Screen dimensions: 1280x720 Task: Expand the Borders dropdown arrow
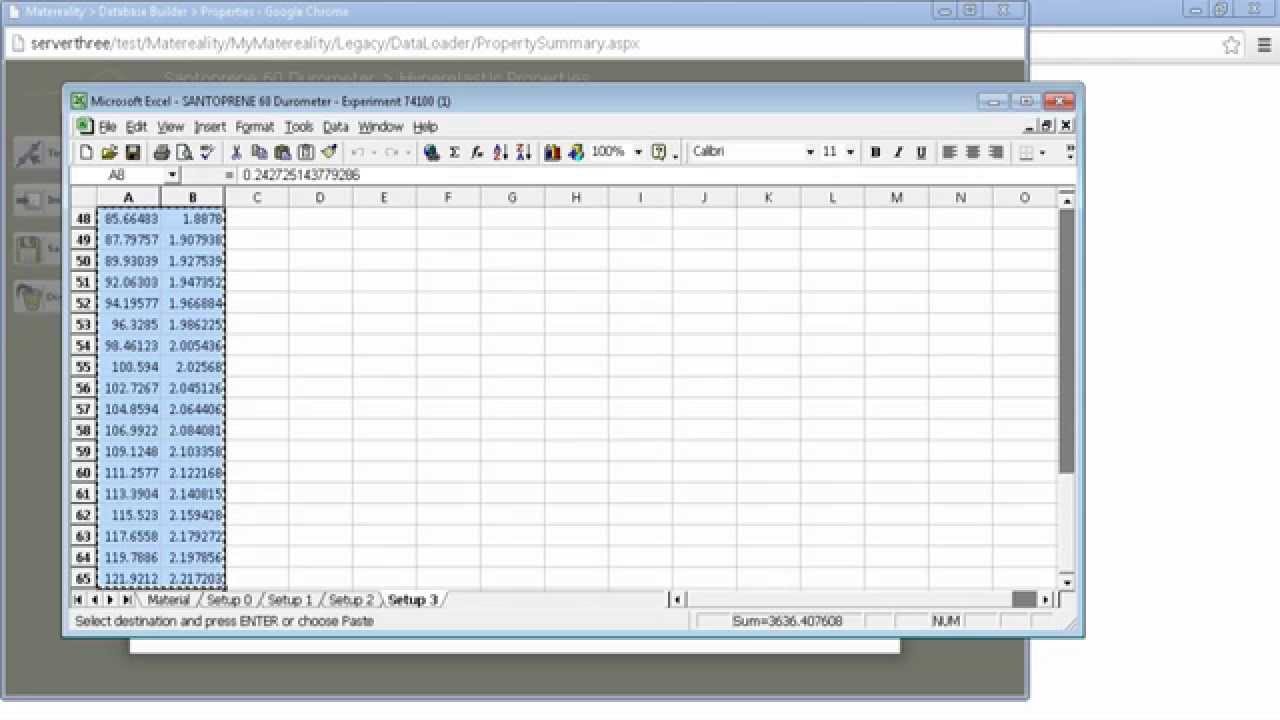pos(1042,152)
